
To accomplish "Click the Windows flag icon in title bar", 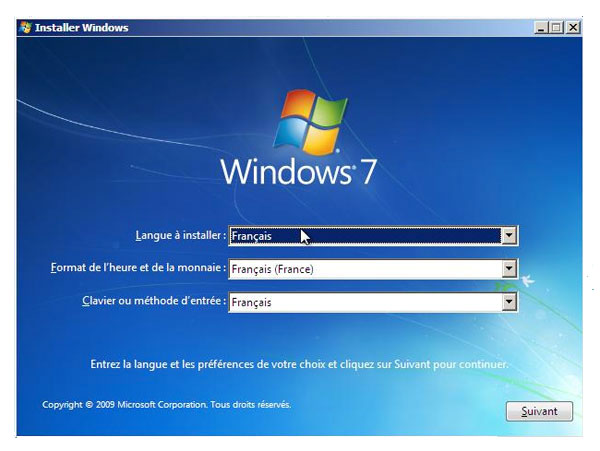I will 26,28.
